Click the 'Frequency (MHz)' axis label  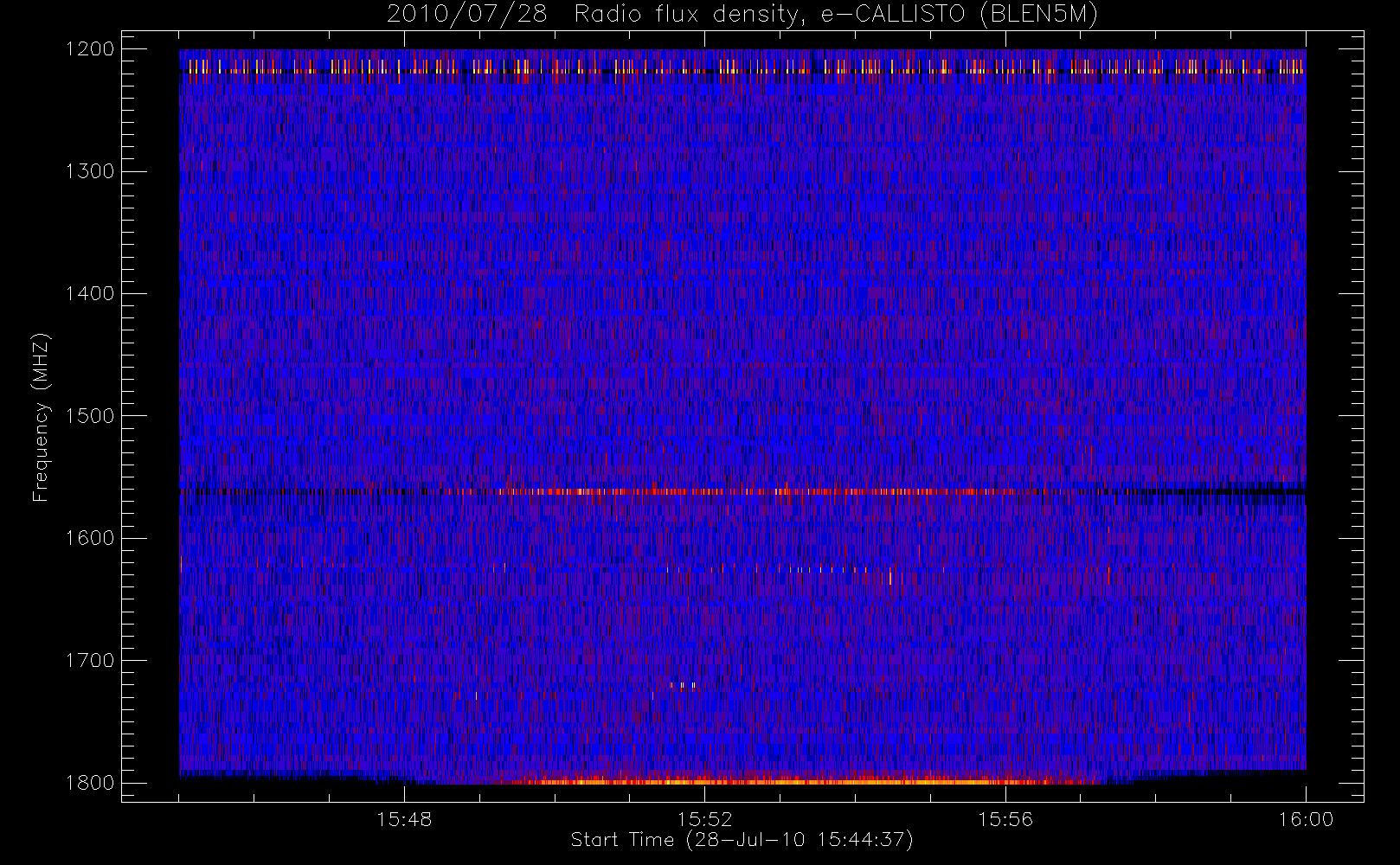(x=41, y=417)
